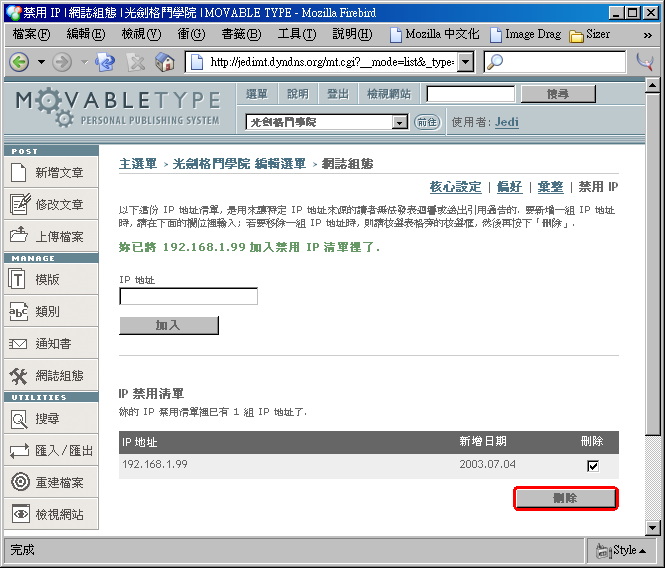Click the Style icon in status bar
This screenshot has height=568, width=665.
pyautogui.click(x=603, y=551)
